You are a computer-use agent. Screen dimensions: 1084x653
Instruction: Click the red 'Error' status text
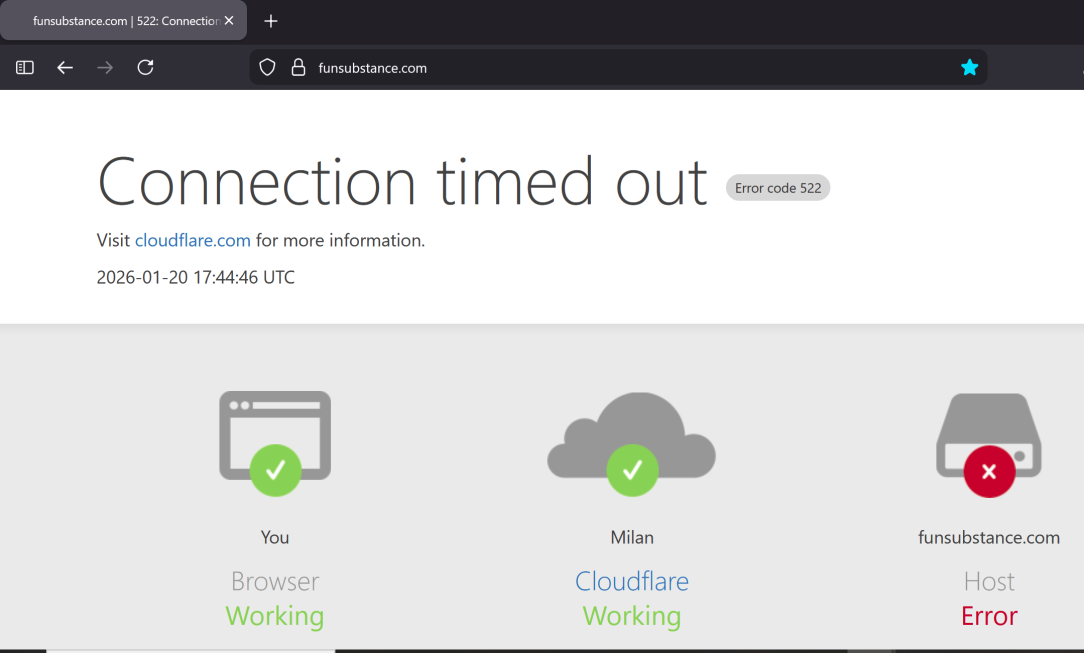click(989, 616)
